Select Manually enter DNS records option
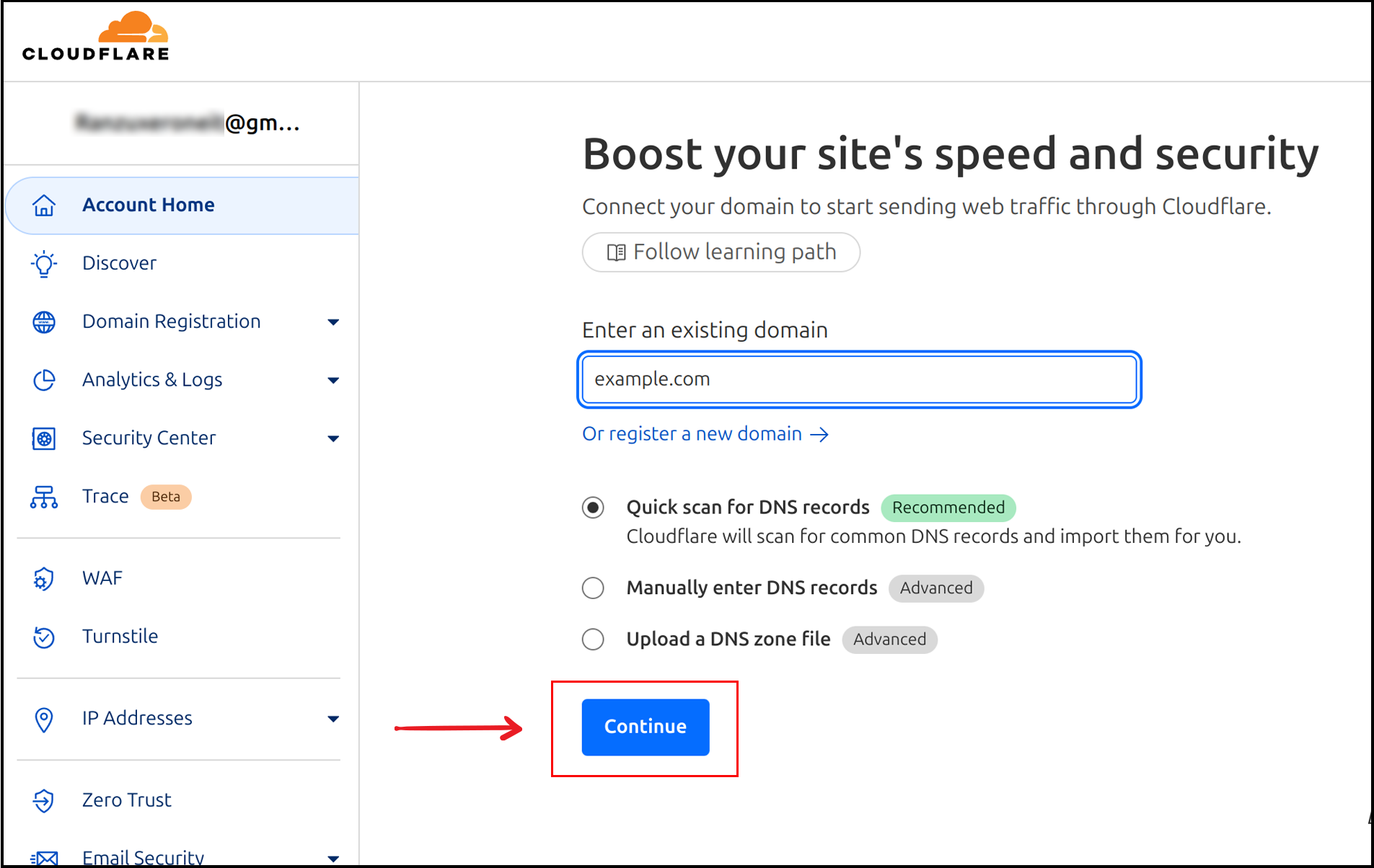Viewport: 1374px width, 868px height. coord(593,588)
